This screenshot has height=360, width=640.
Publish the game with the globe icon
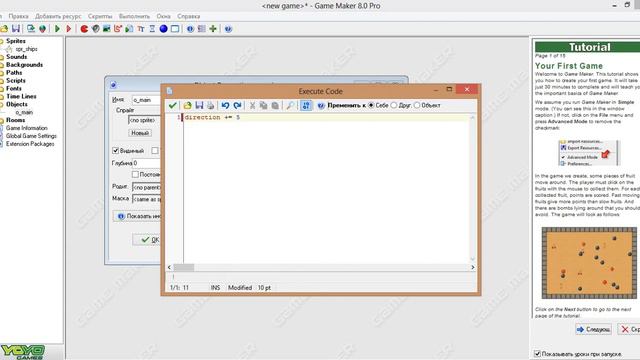[x=42, y=29]
